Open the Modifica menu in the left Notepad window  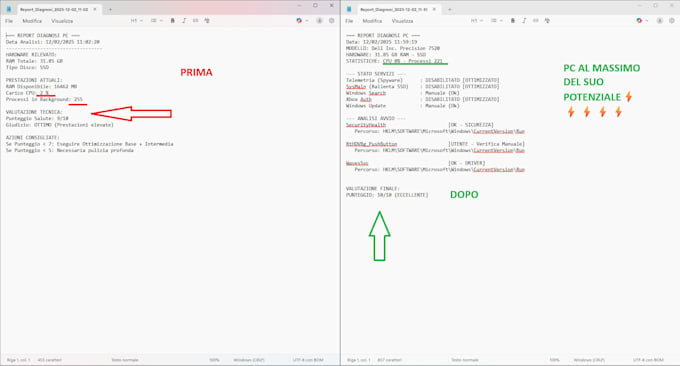pyautogui.click(x=32, y=21)
